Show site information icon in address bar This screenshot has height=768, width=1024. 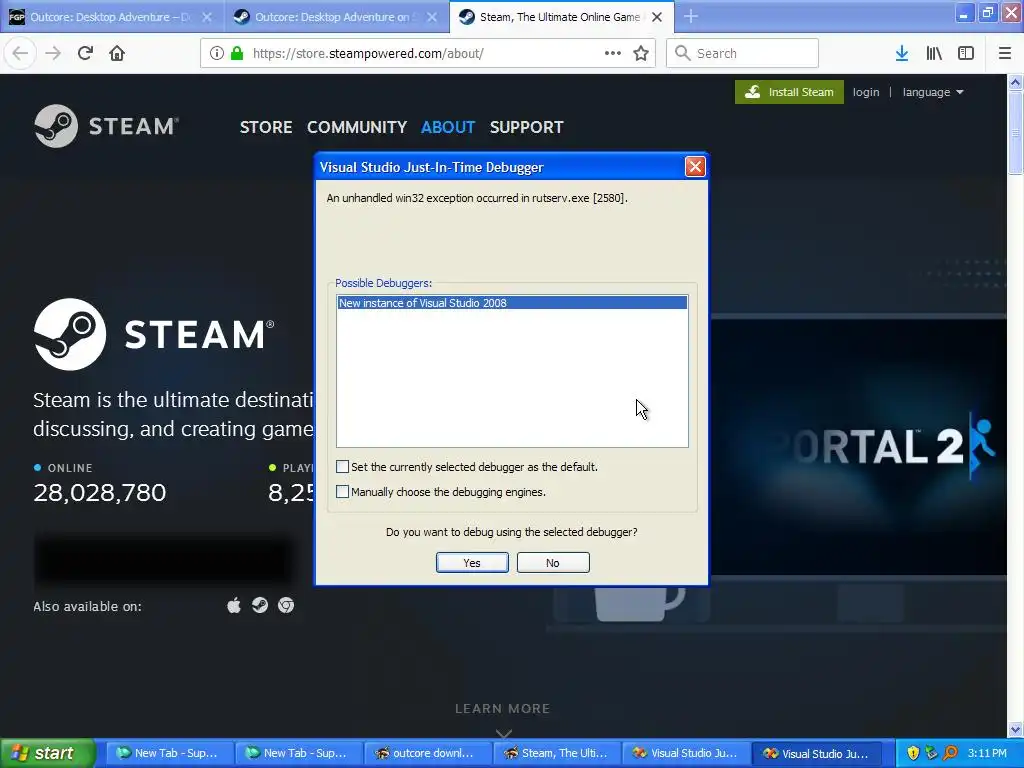[x=217, y=54]
